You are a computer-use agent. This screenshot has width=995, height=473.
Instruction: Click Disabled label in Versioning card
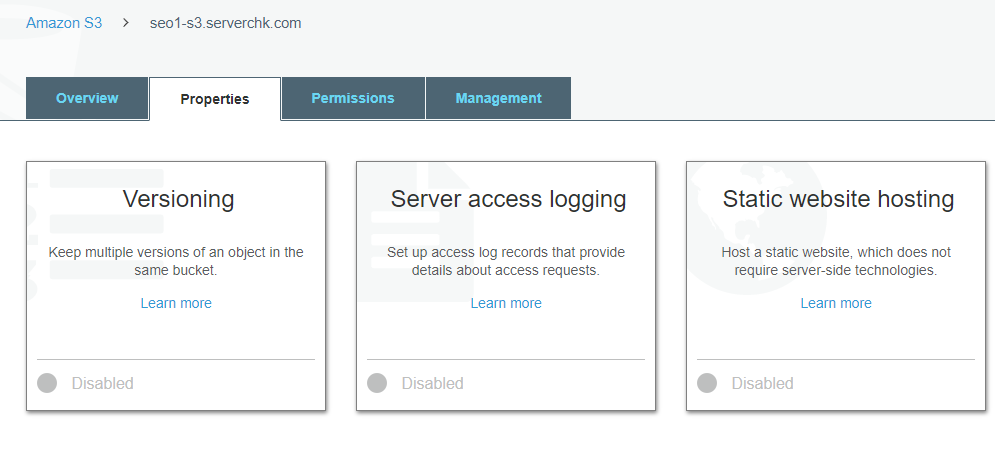(x=103, y=383)
